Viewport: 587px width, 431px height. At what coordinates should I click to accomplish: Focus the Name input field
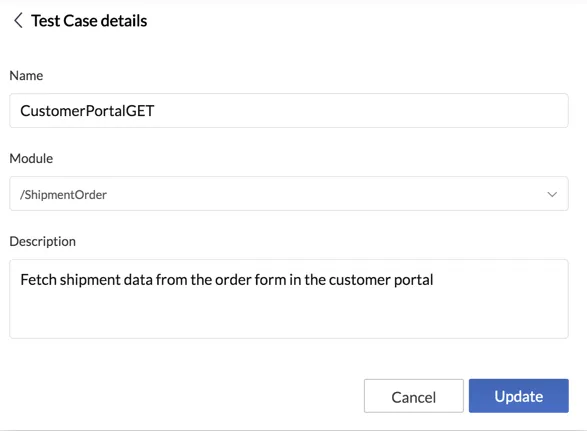click(289, 110)
